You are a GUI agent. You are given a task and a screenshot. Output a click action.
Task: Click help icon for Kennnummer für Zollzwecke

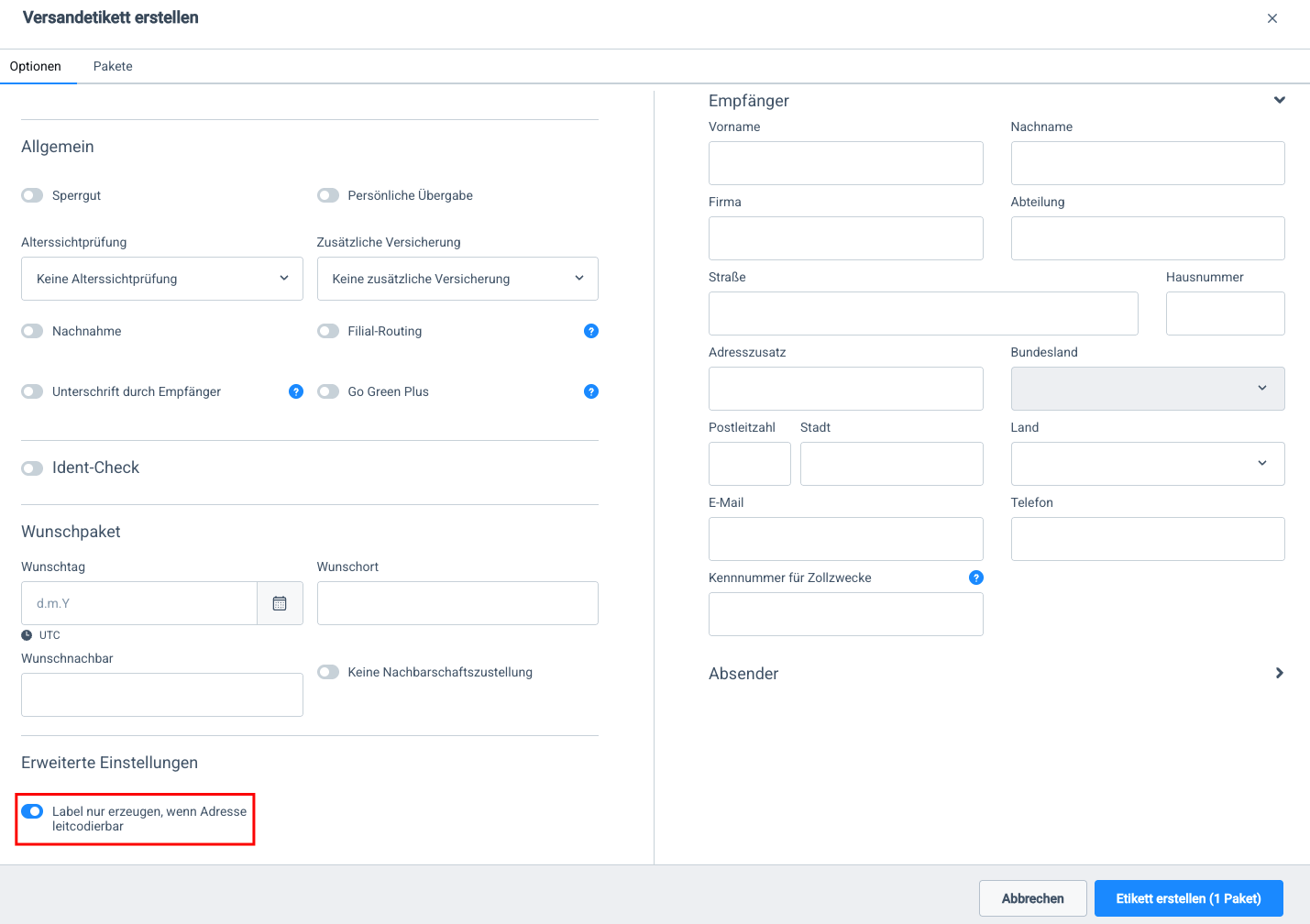pos(976,577)
